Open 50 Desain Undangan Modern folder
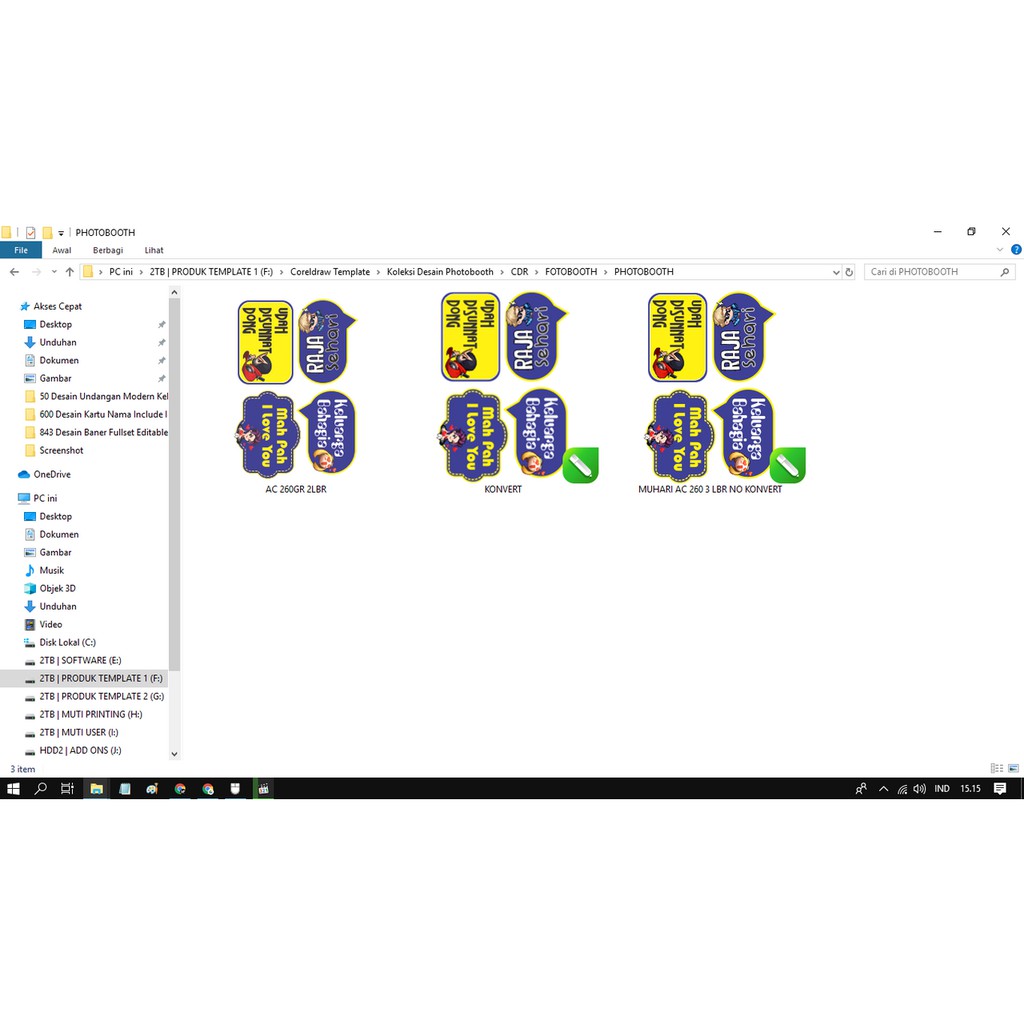 click(96, 396)
